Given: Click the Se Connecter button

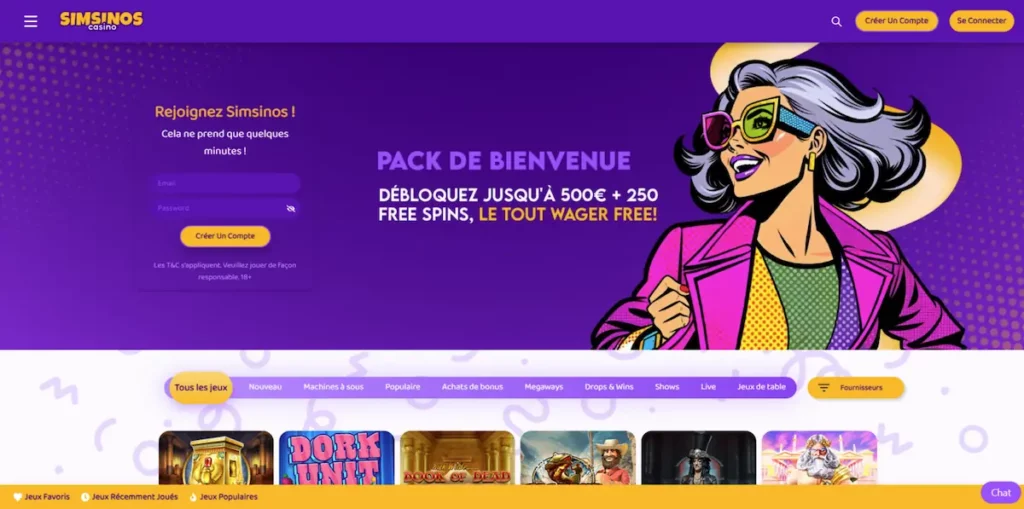Looking at the screenshot, I should pyautogui.click(x=981, y=21).
